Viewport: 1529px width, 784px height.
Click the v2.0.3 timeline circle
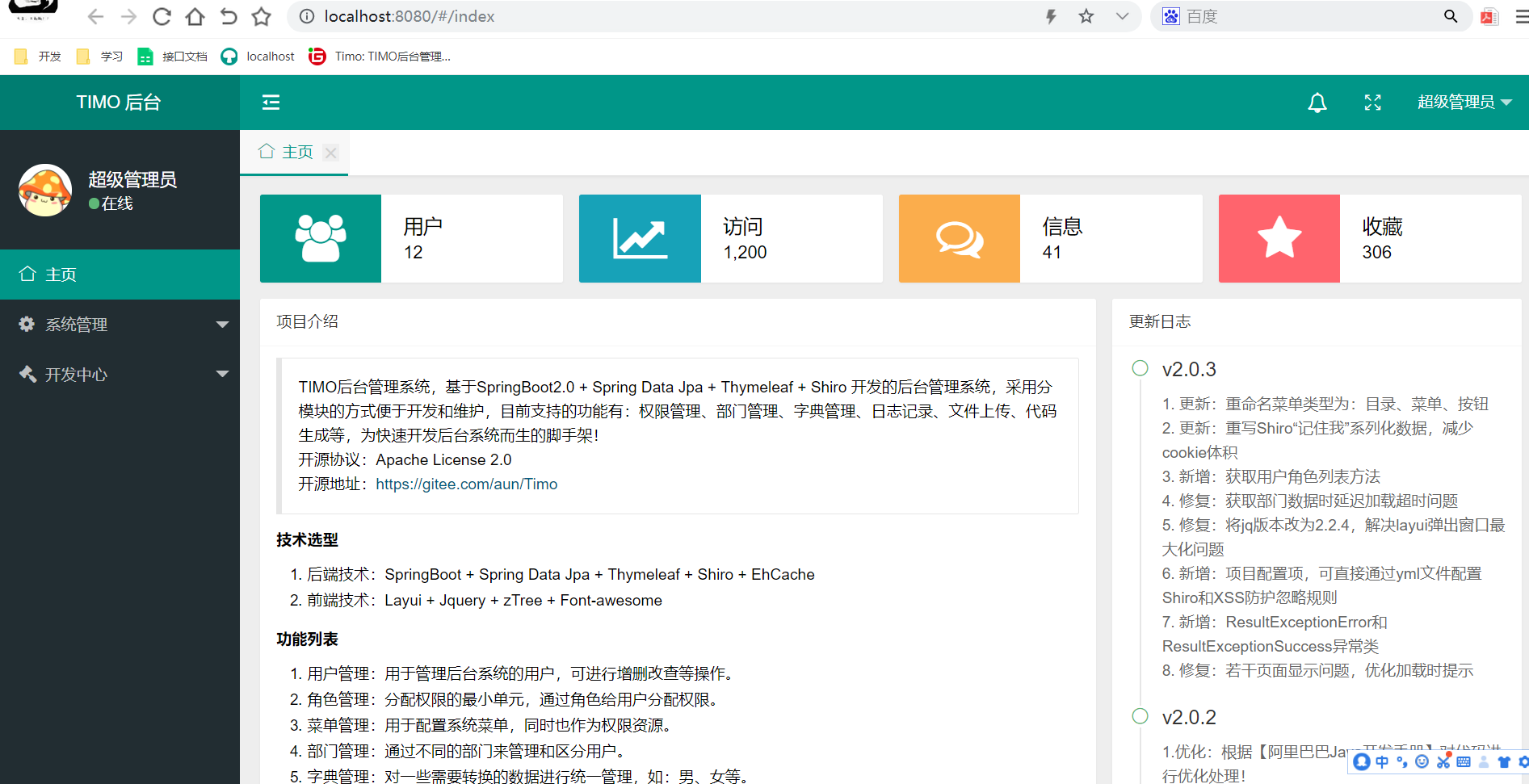click(x=1140, y=368)
